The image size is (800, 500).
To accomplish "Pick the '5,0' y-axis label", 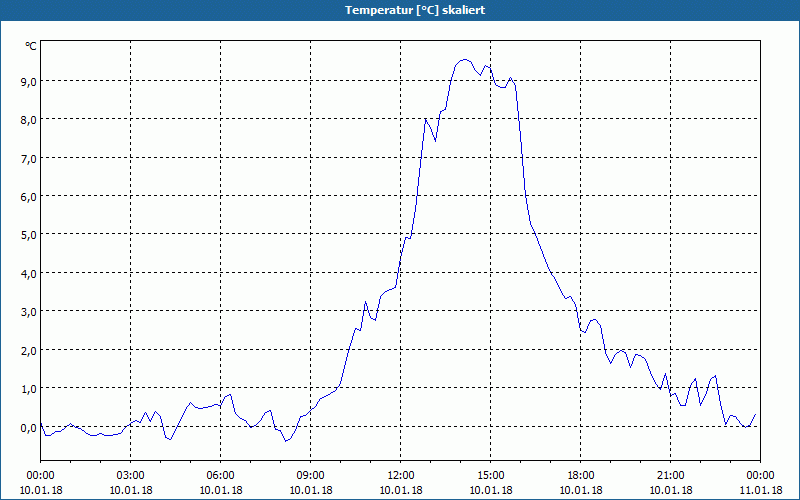I will coord(29,235).
